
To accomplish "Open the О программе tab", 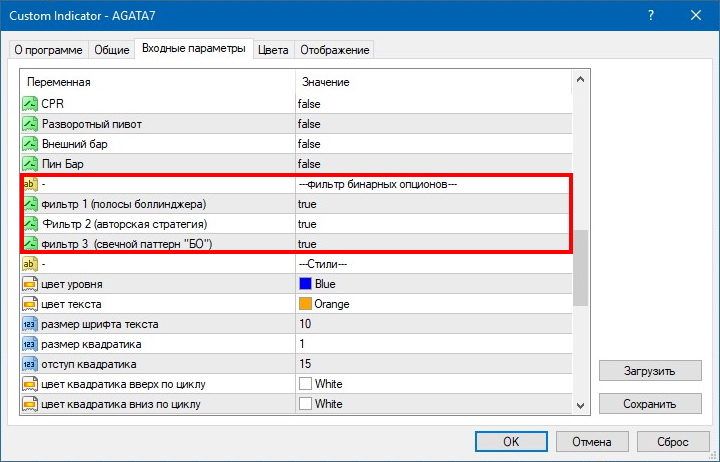I will pyautogui.click(x=48, y=50).
